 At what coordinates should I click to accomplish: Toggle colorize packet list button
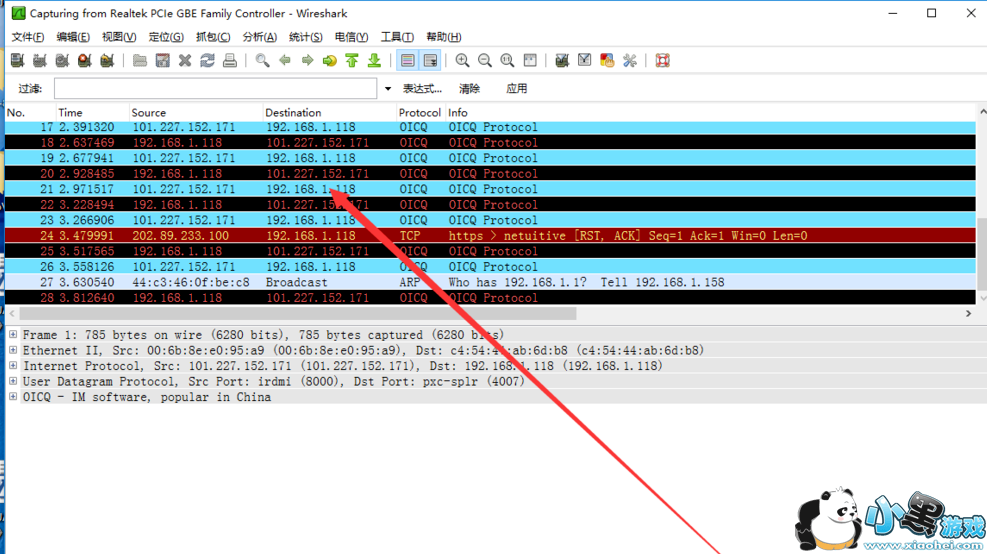pos(408,61)
